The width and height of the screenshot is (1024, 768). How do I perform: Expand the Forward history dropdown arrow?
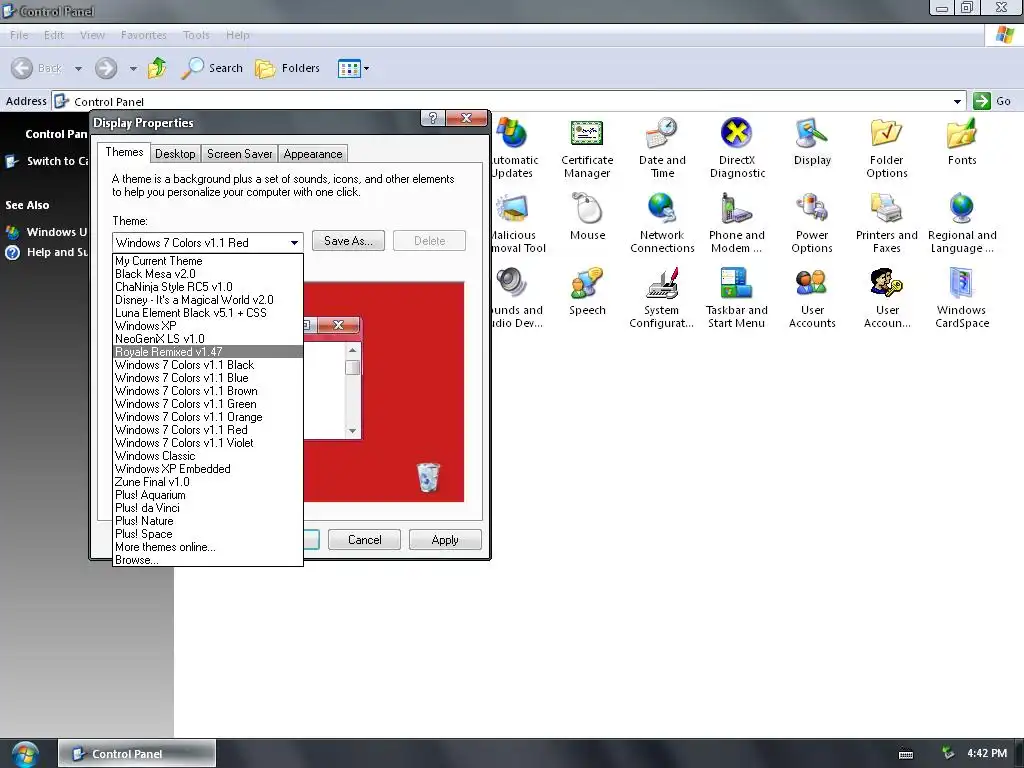click(x=133, y=69)
